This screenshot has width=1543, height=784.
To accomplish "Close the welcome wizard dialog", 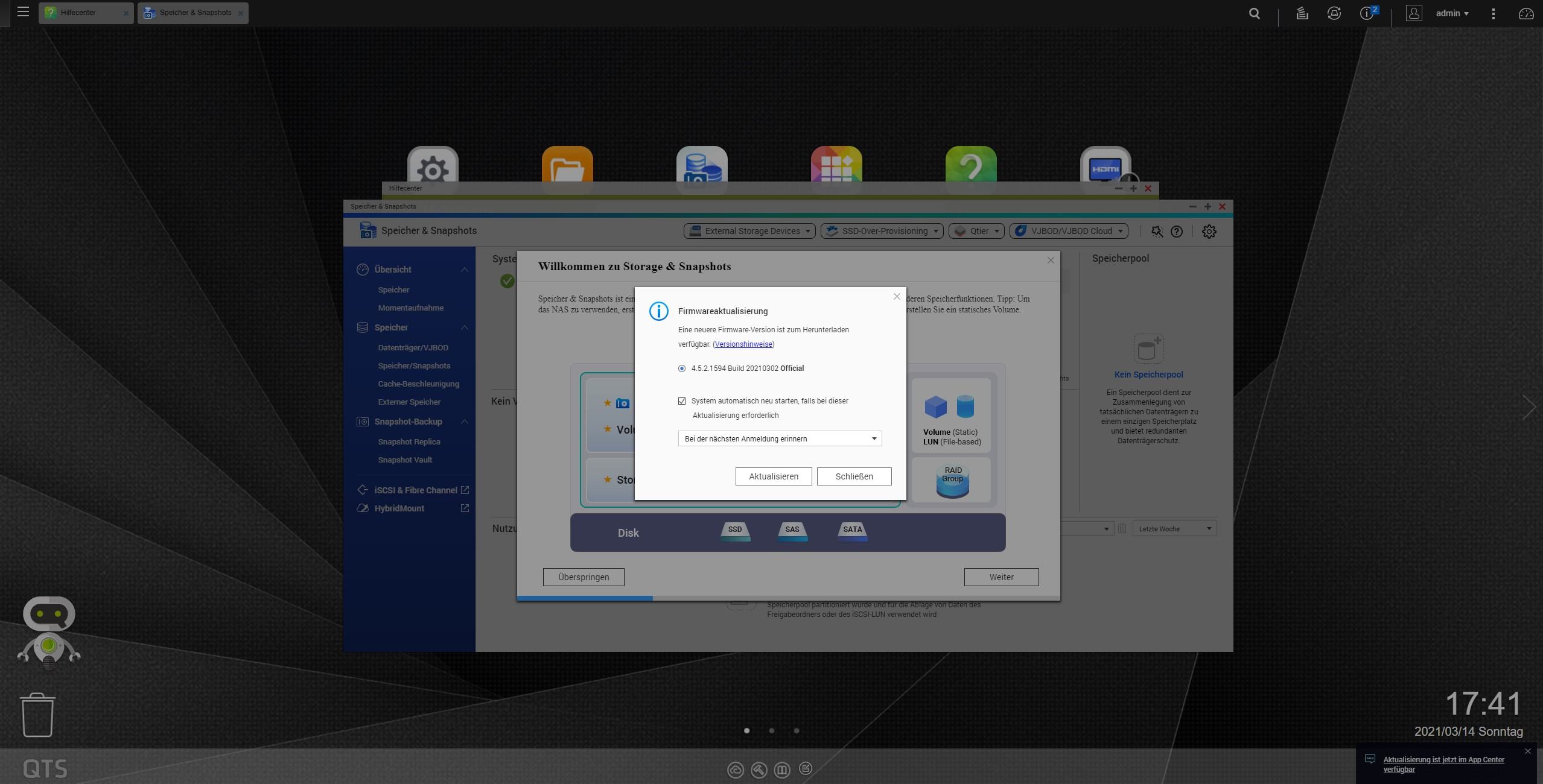I will [x=1051, y=261].
